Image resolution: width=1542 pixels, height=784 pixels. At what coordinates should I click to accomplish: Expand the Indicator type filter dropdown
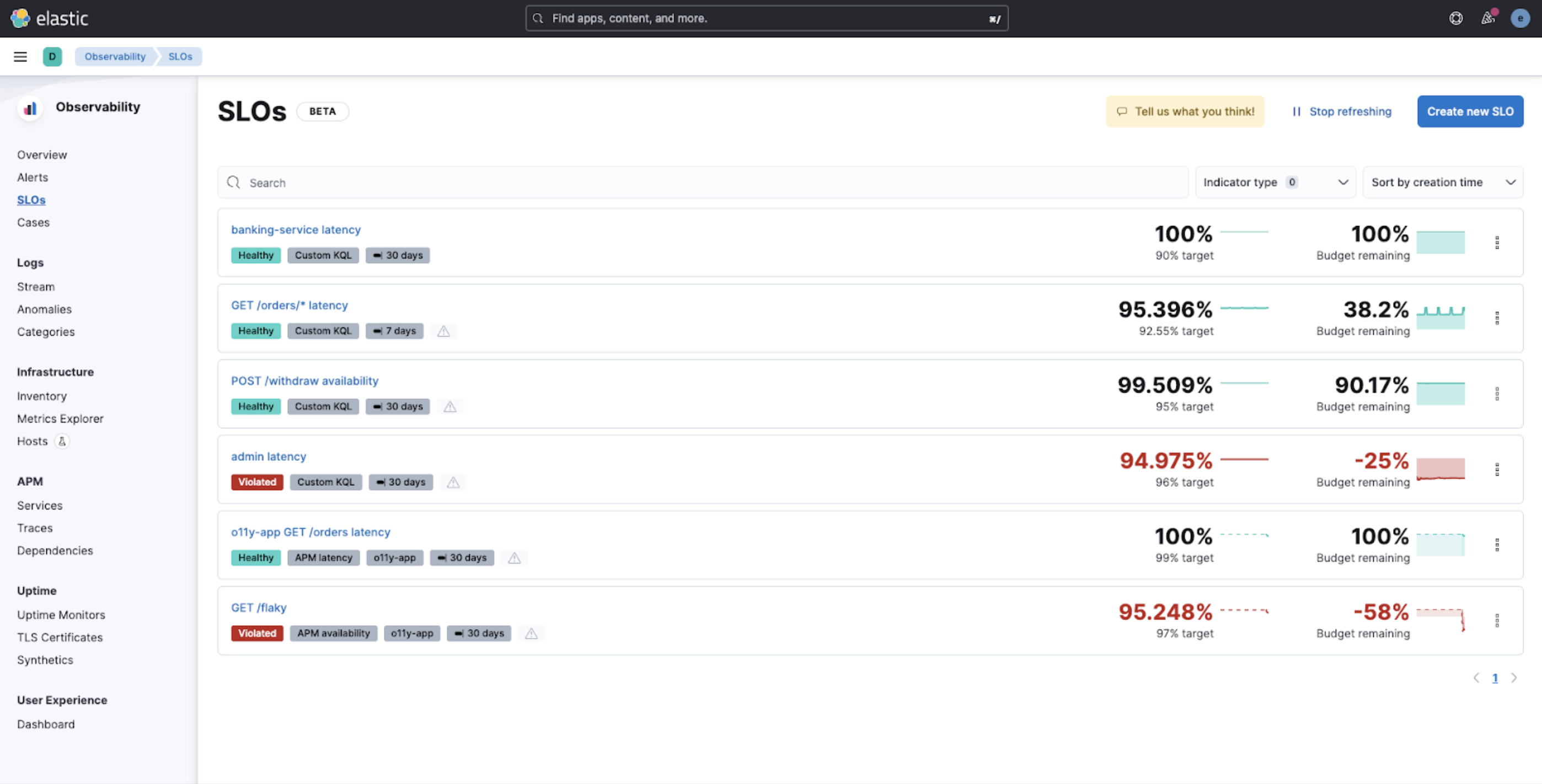coord(1275,182)
